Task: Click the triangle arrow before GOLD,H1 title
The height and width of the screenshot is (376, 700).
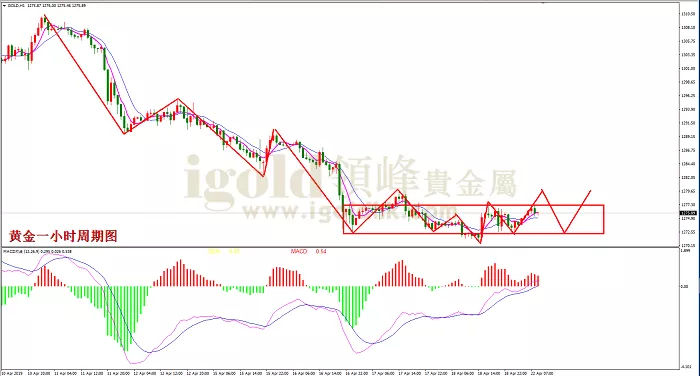Action: point(4,6)
